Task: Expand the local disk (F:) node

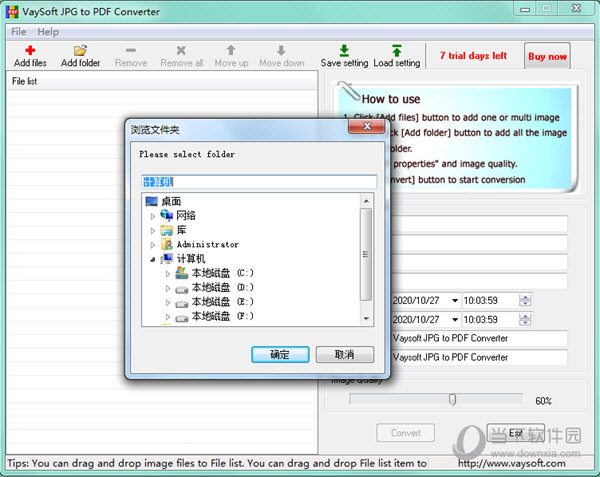Action: pos(168,317)
